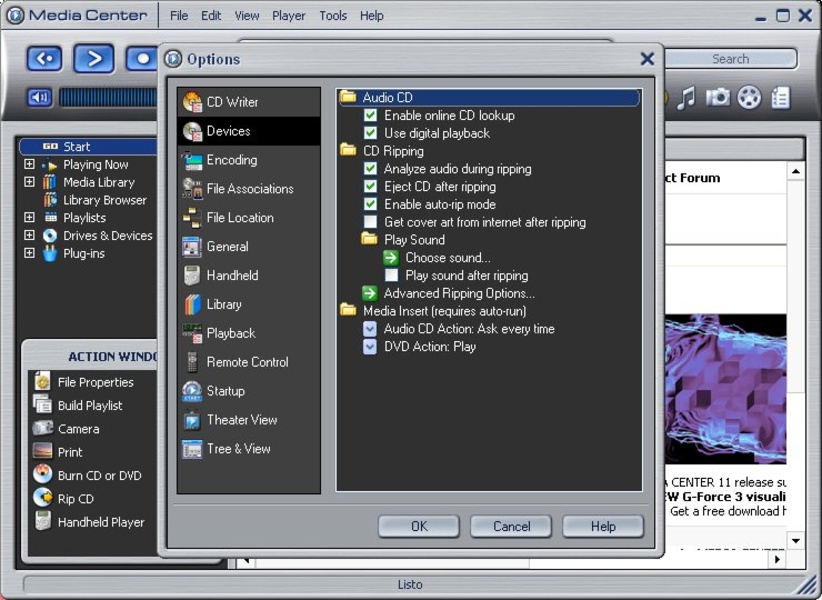Screen dimensions: 822x600
Task: Click the OK button
Action: coord(419,526)
